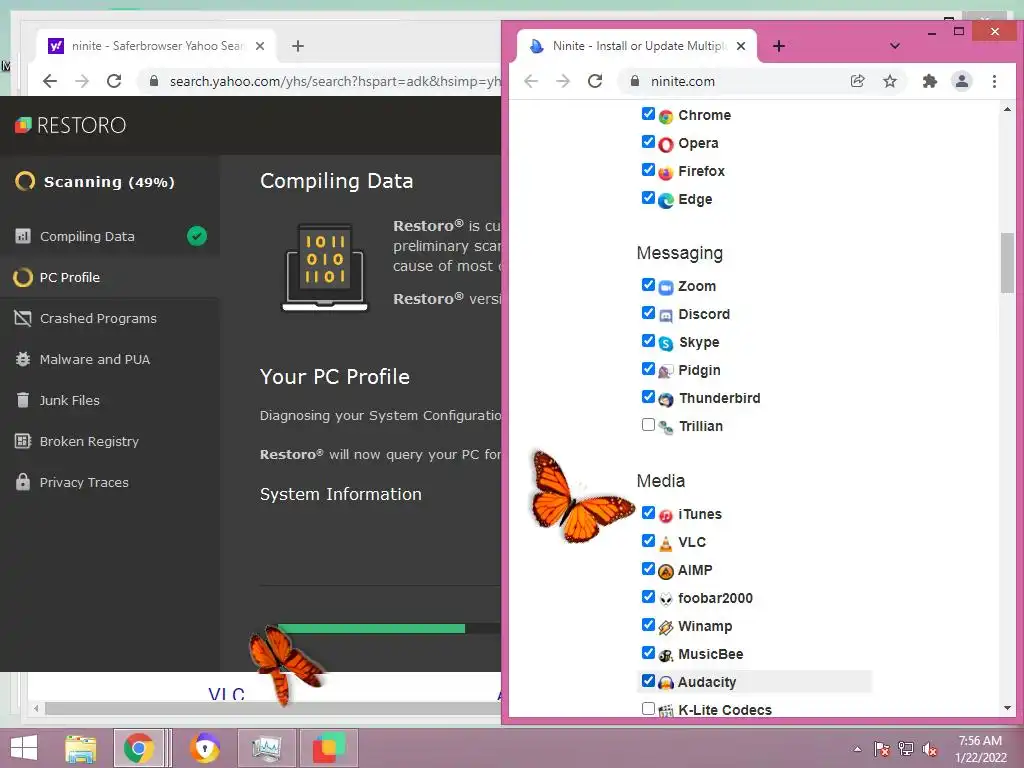1024x768 pixels.
Task: Click the Audacity label
Action: pyautogui.click(x=707, y=682)
